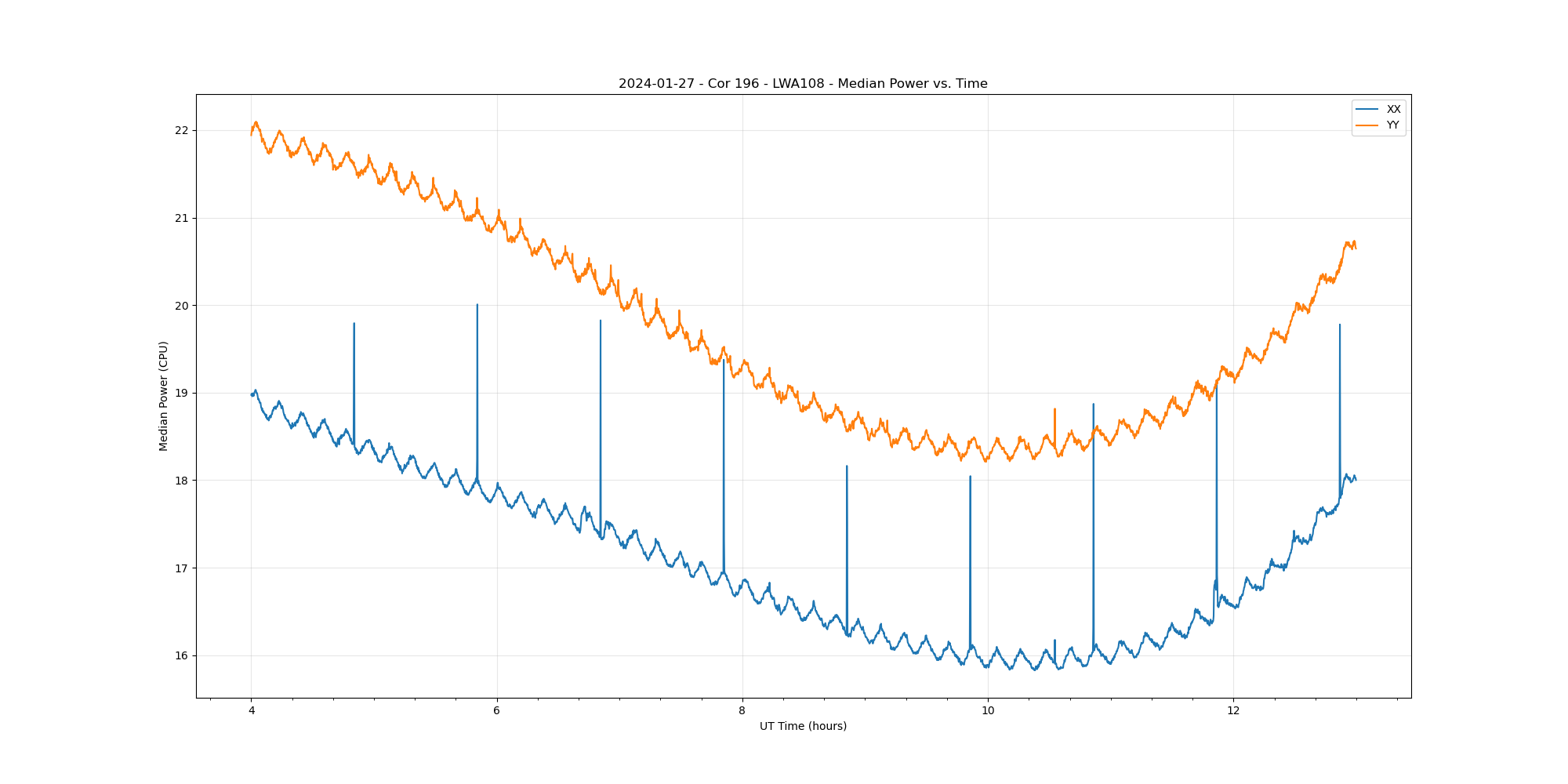Click top of first blue spike before 5 hours

coord(354,323)
